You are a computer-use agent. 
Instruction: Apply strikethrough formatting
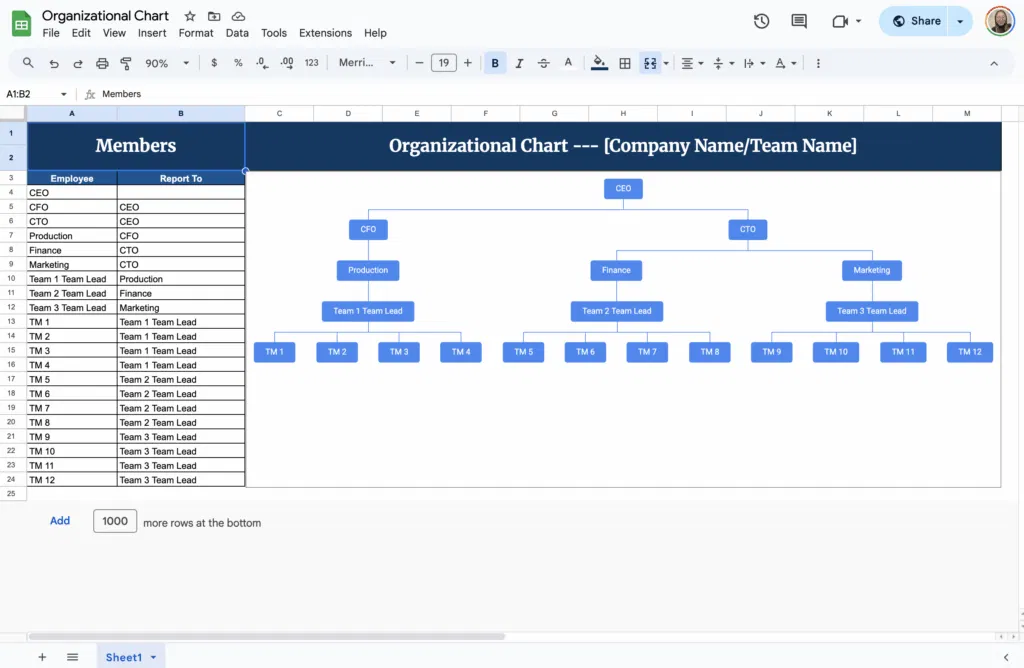pyautogui.click(x=543, y=62)
